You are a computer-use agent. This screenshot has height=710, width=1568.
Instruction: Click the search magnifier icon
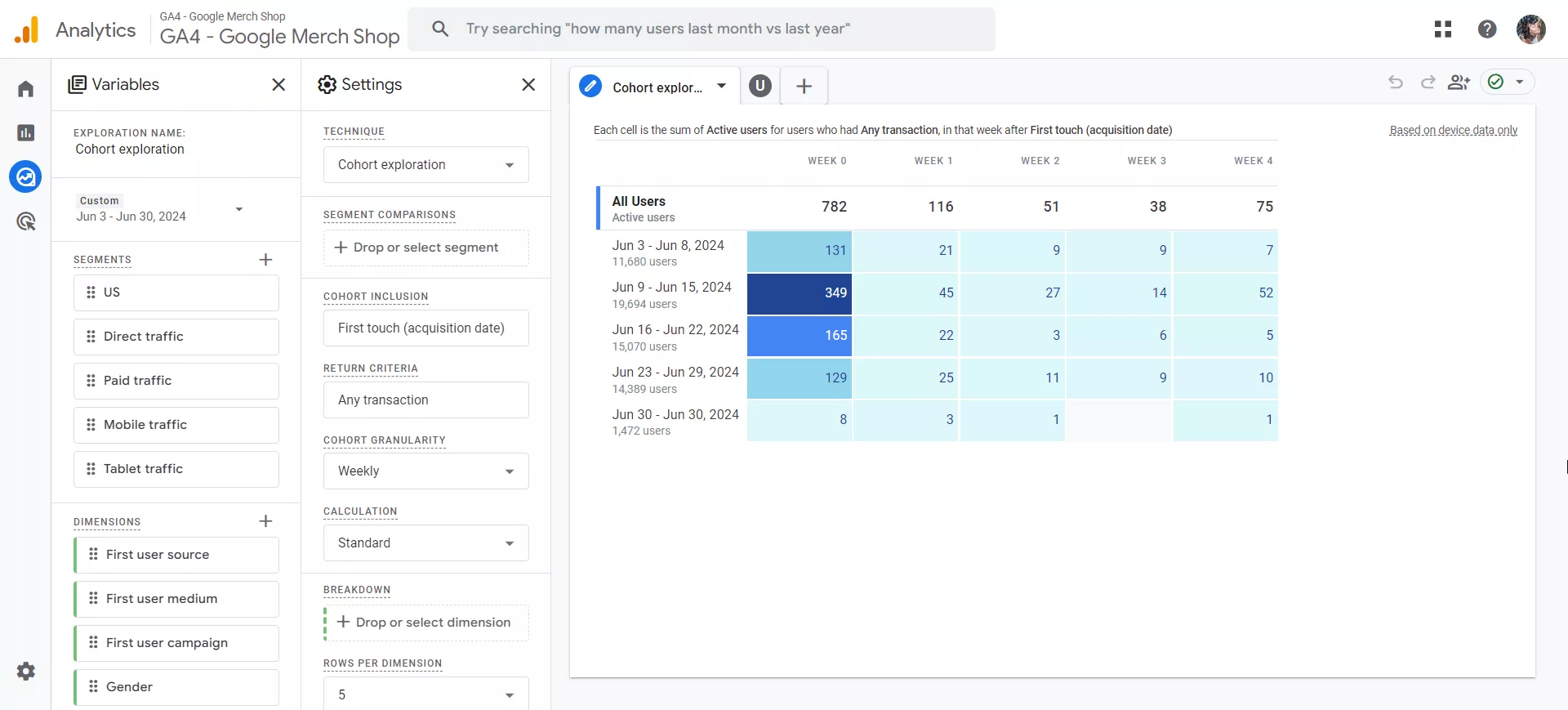(440, 29)
